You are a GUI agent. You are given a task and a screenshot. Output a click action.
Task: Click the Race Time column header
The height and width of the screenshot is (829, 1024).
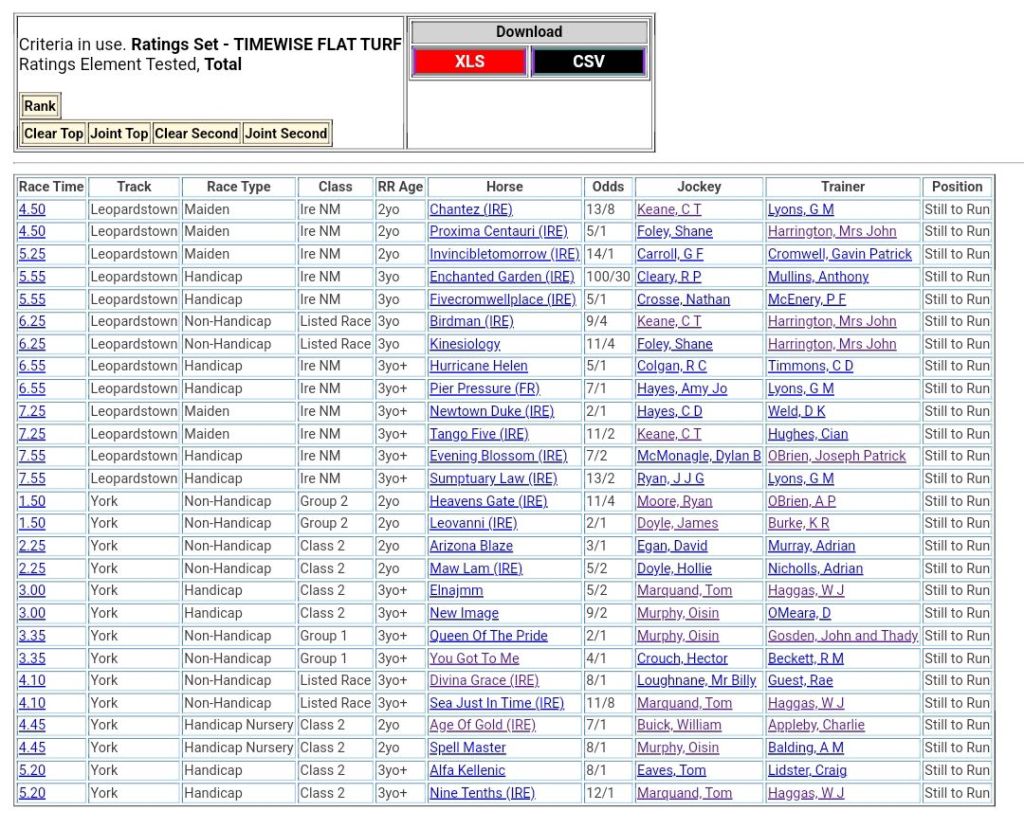tap(51, 186)
